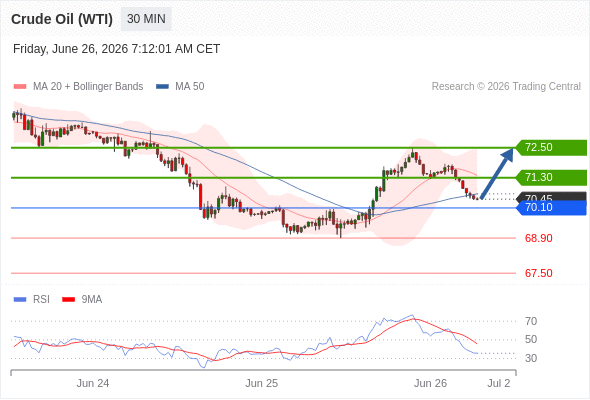
Task: Click the Crude Oil (WTI) title
Action: point(62,19)
